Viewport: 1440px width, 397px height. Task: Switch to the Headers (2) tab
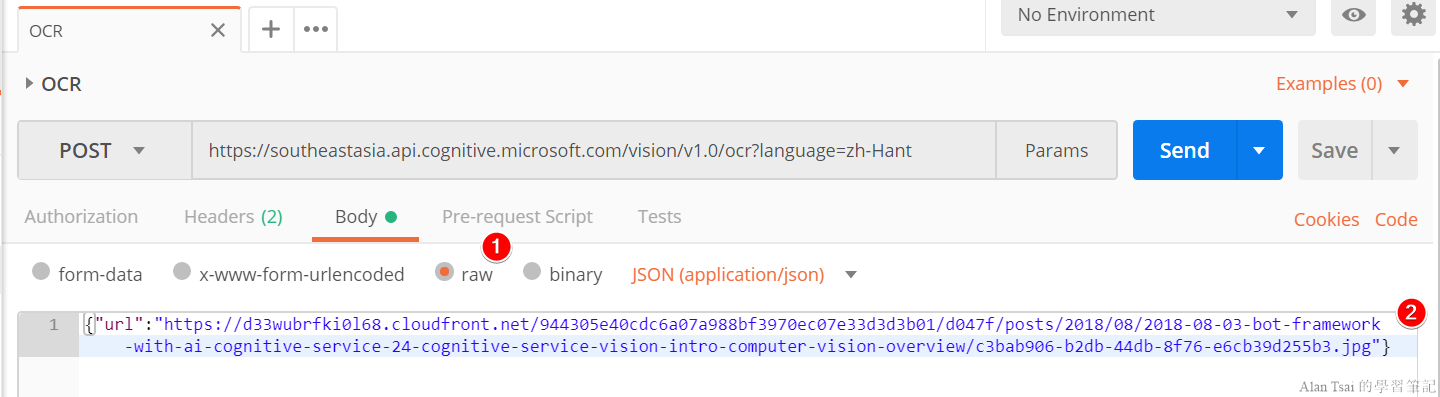point(233,217)
